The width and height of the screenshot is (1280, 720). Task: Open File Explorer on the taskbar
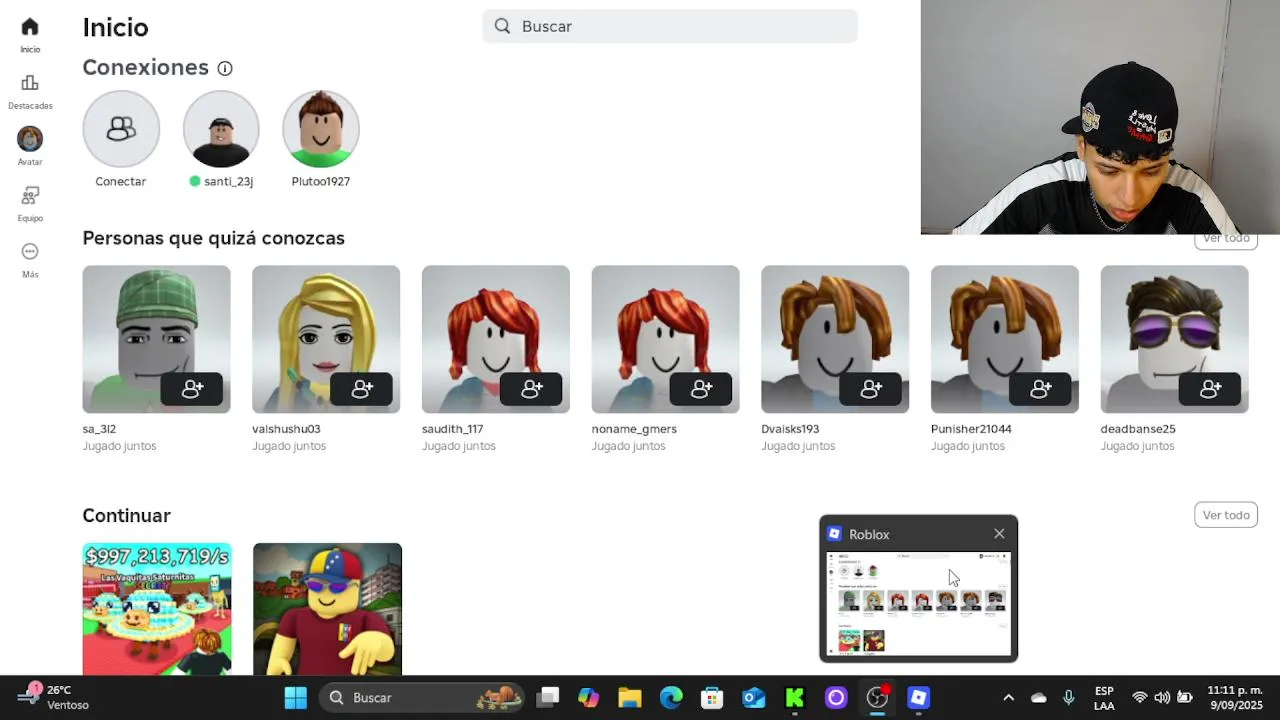[629, 698]
